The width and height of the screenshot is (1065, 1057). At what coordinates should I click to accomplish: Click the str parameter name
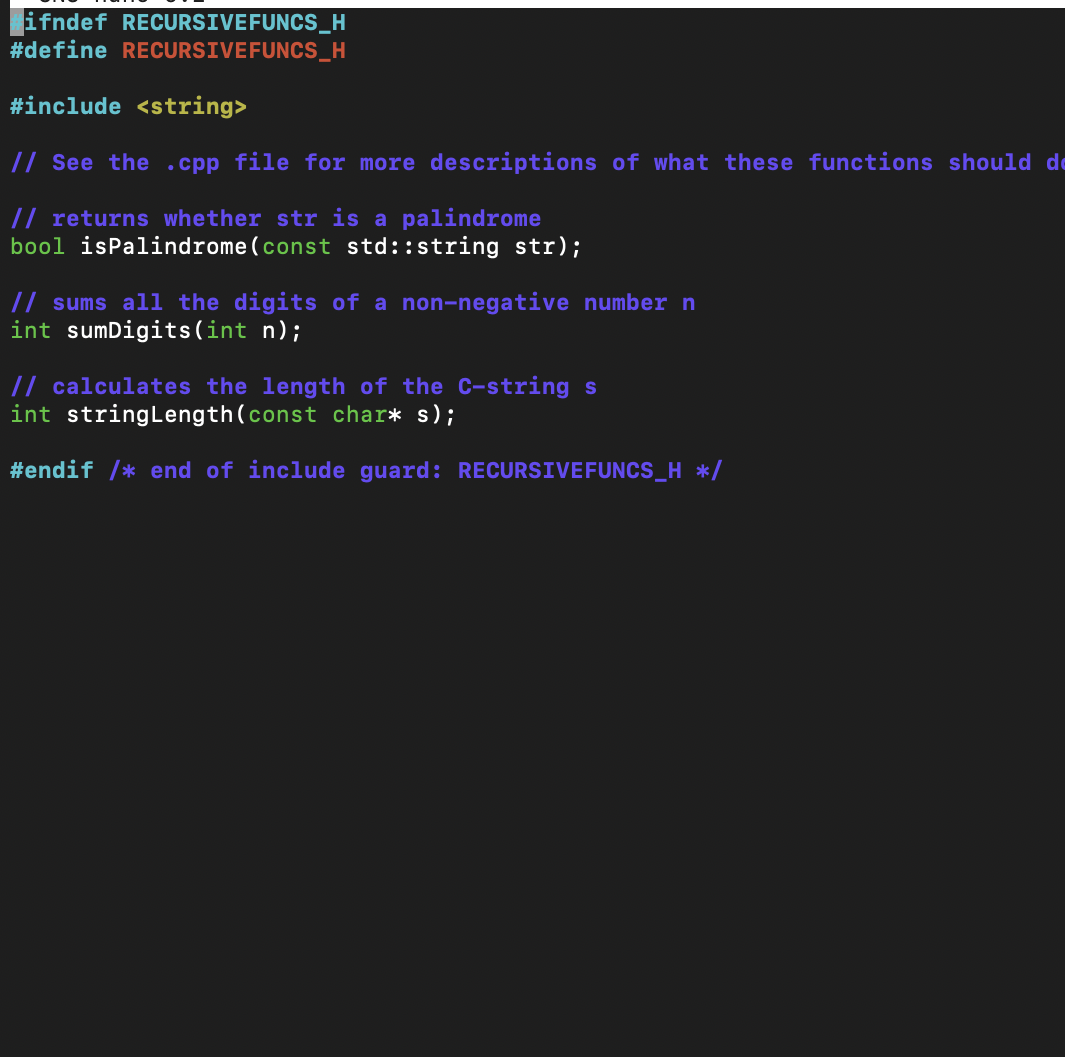[537, 246]
